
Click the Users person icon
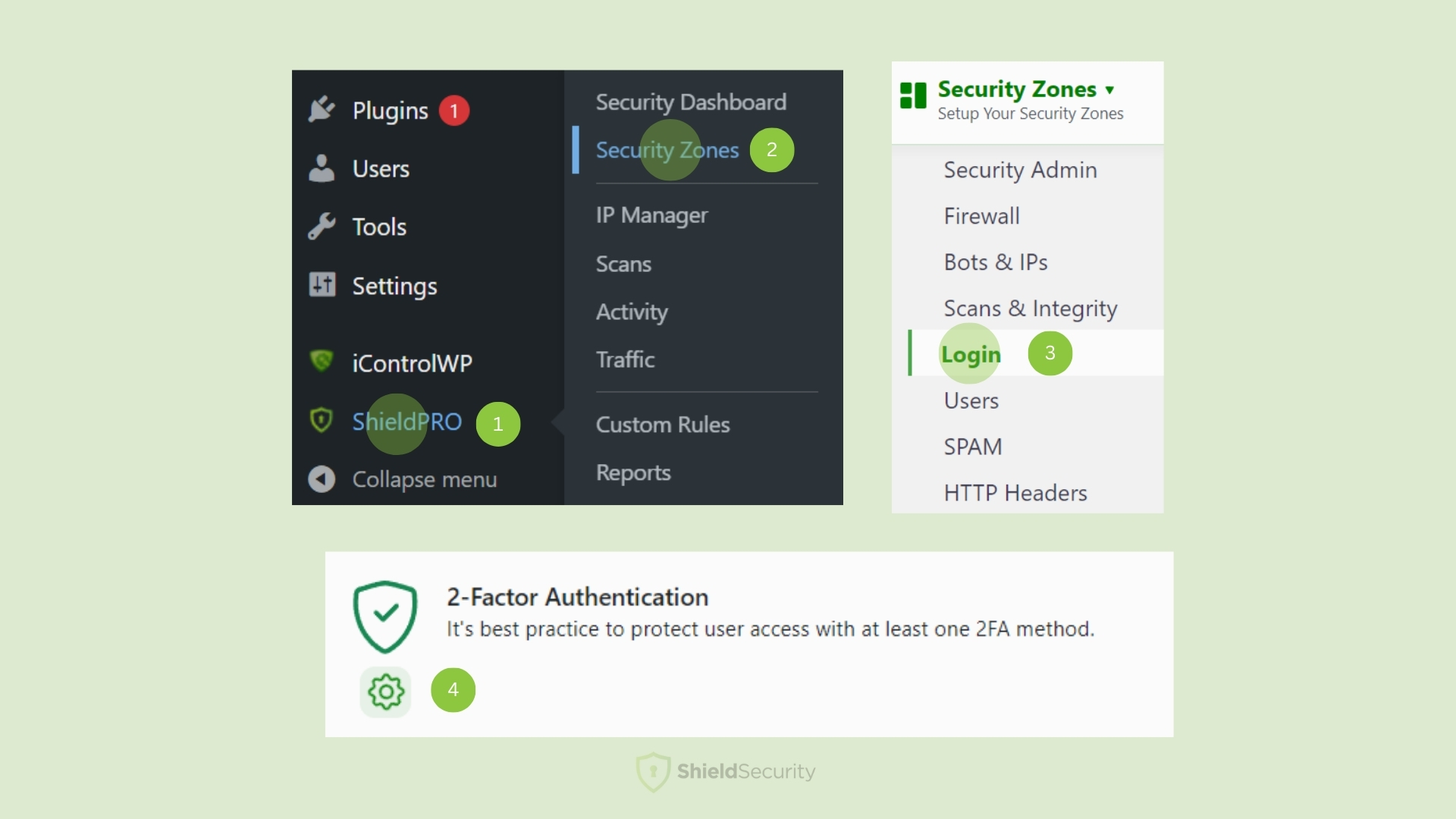322,168
